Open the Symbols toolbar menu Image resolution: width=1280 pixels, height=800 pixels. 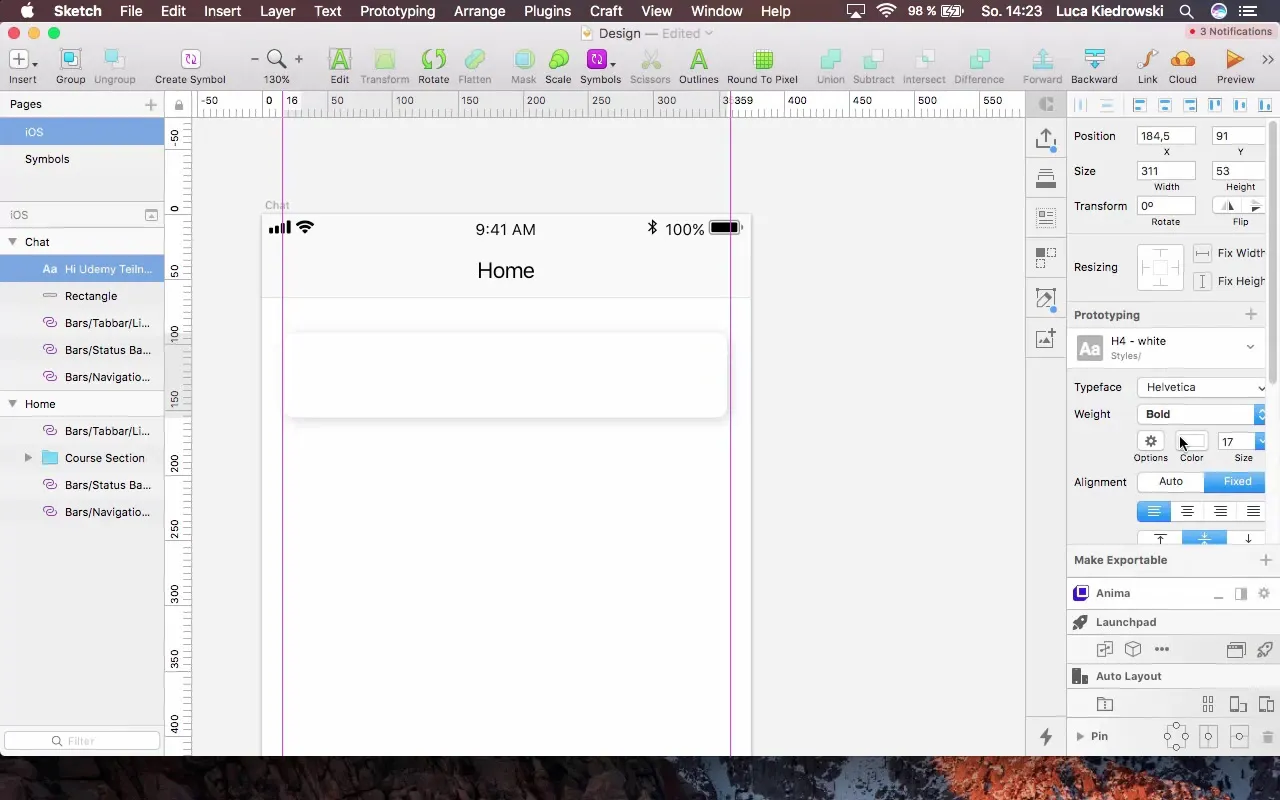tap(600, 60)
